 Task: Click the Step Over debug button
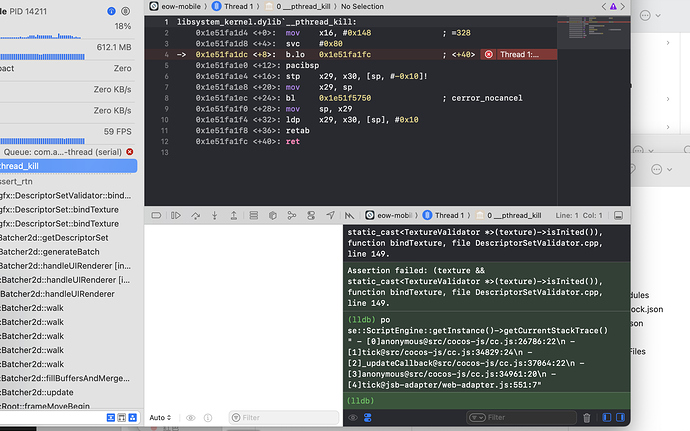pyautogui.click(x=195, y=215)
